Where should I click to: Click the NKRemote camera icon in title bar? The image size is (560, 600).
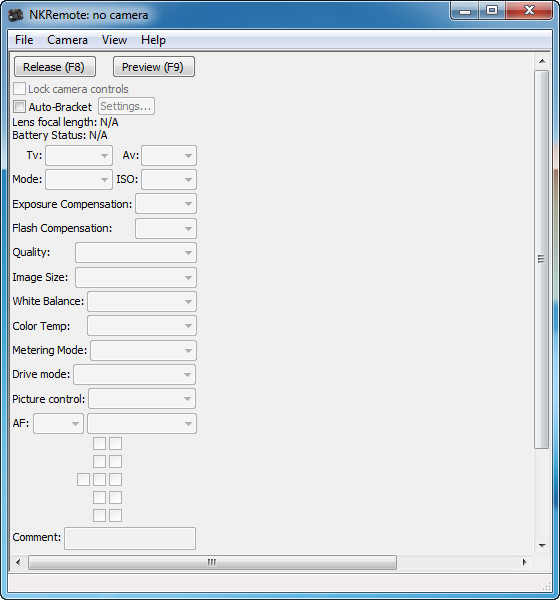[16, 15]
